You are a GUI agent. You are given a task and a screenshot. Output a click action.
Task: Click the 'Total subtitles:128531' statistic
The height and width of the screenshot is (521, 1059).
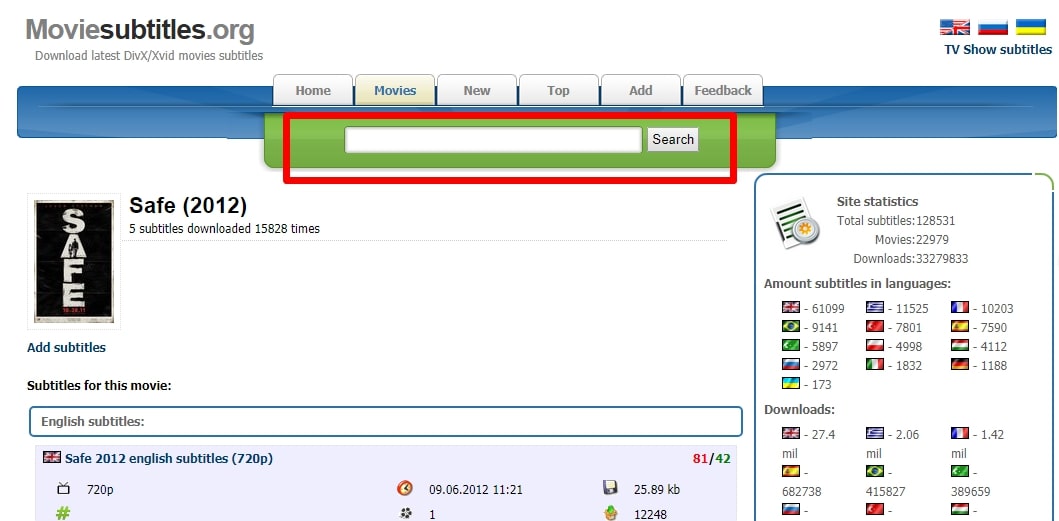point(896,220)
